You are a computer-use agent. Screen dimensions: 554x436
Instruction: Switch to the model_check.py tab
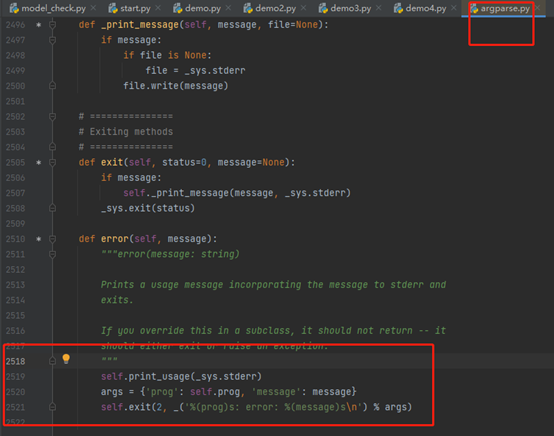click(53, 8)
